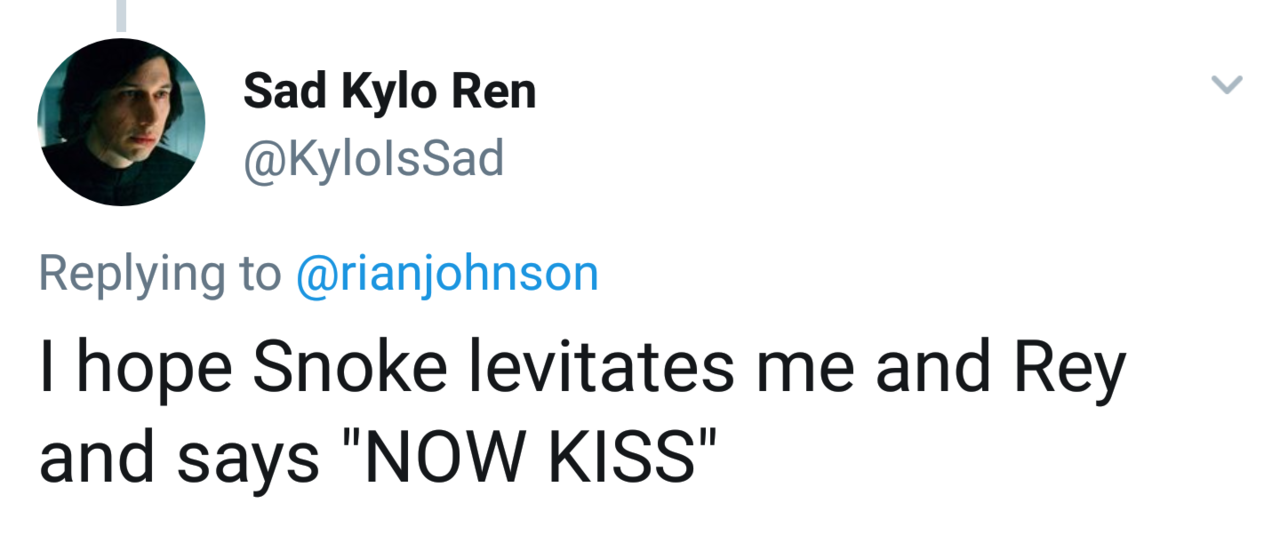Click the Sad Kylo Ren profile avatar
1280x535 pixels.
tap(121, 122)
